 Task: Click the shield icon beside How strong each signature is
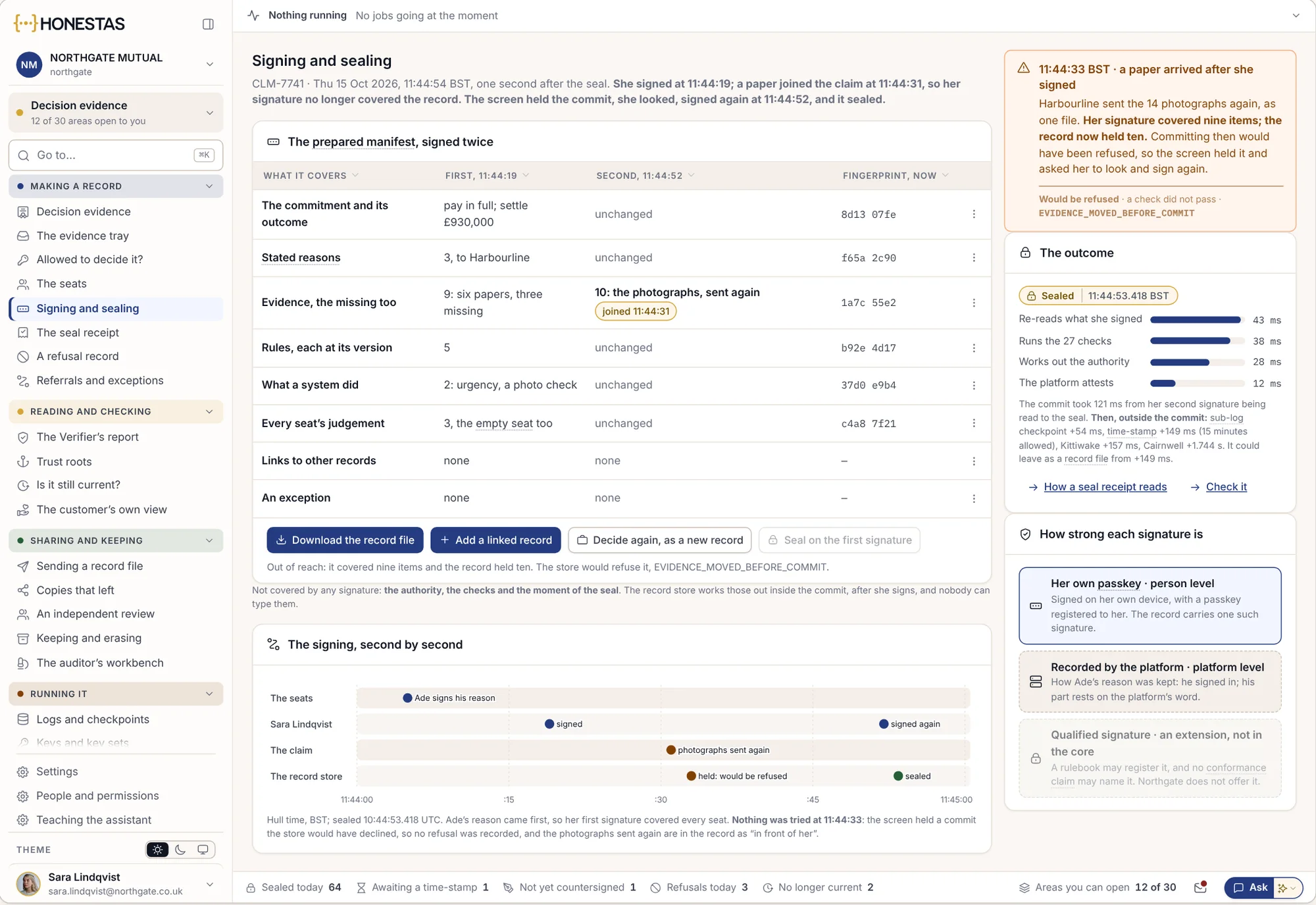point(1025,534)
